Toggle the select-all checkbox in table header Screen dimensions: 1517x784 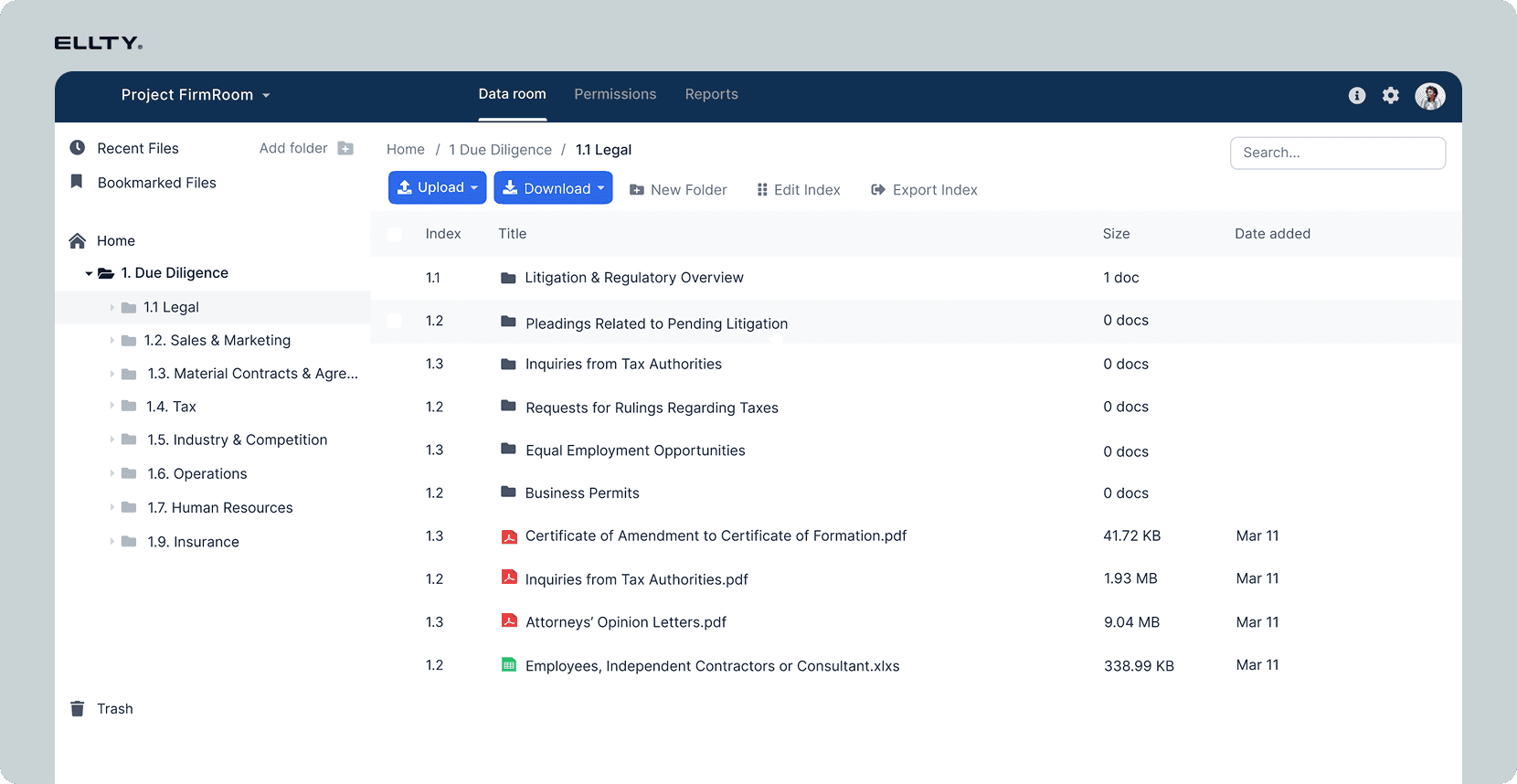pos(395,234)
